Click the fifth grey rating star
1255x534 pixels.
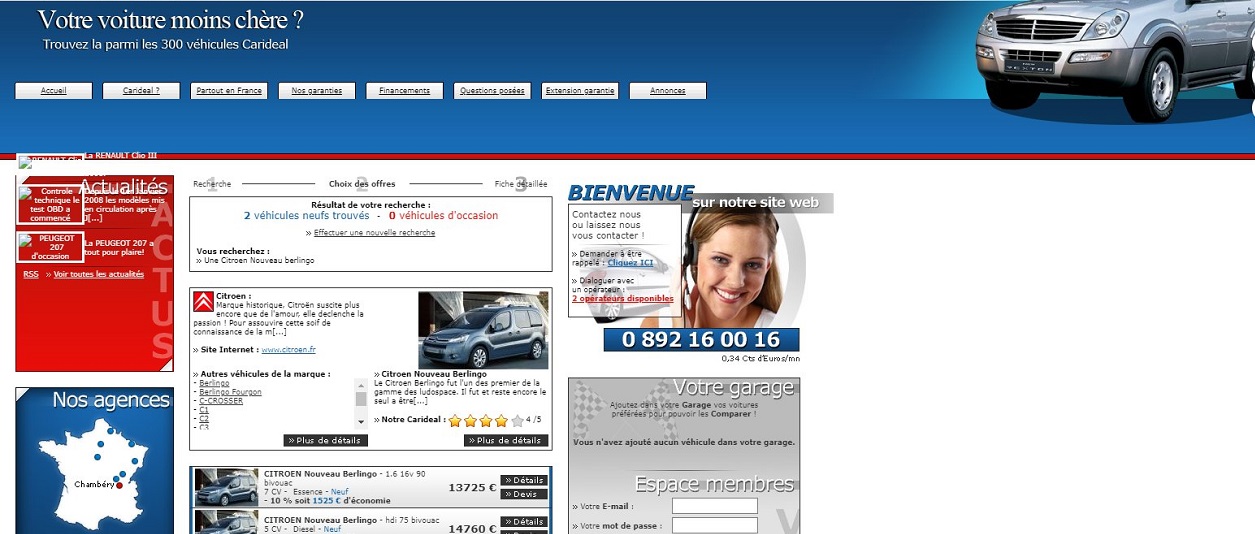517,421
